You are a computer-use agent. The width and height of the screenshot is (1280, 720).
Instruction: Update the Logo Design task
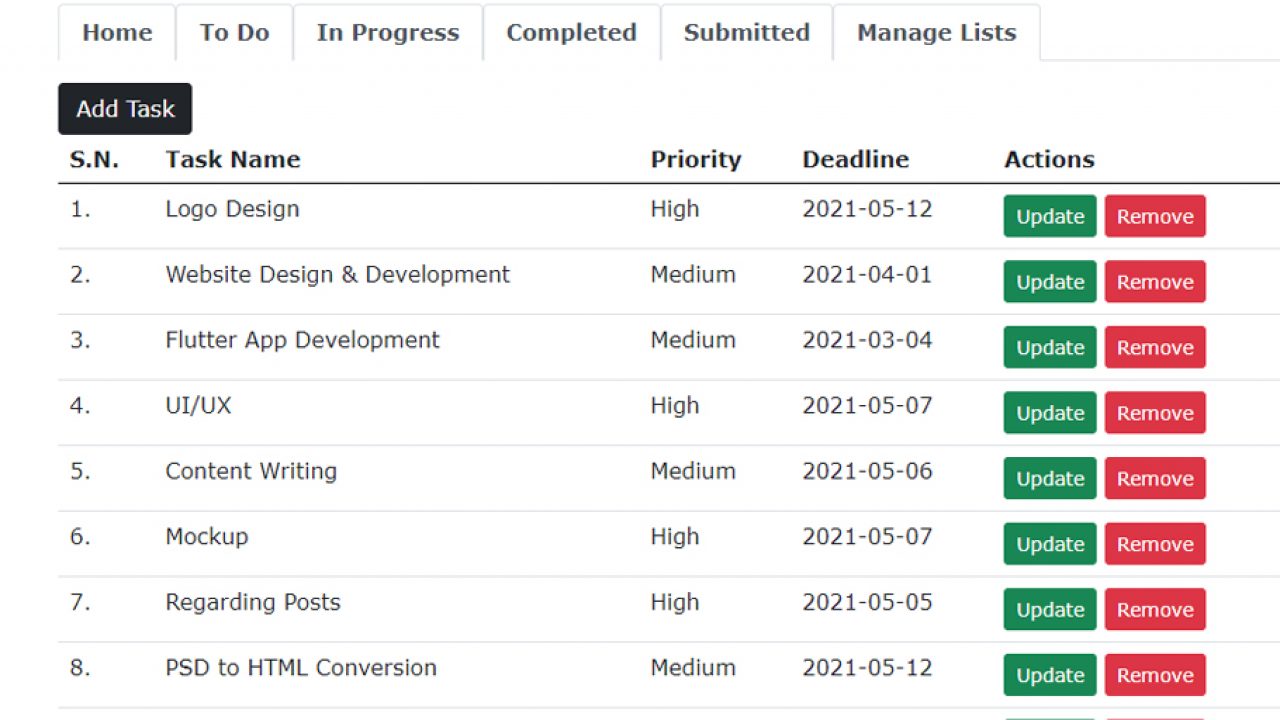(x=1050, y=216)
